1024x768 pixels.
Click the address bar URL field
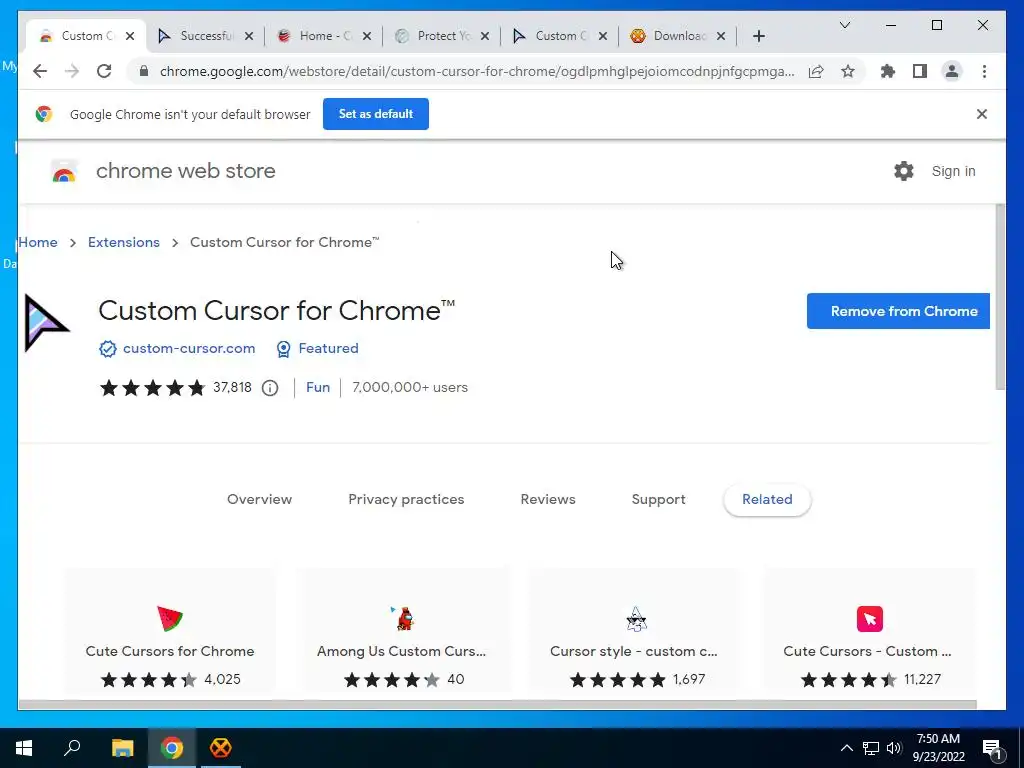[x=477, y=71]
